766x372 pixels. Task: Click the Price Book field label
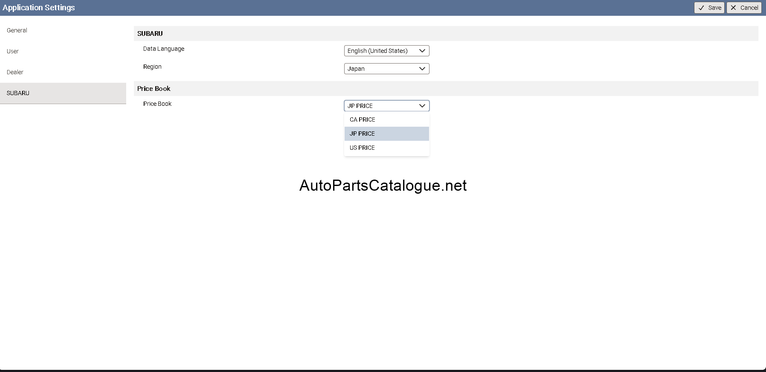[x=157, y=104]
